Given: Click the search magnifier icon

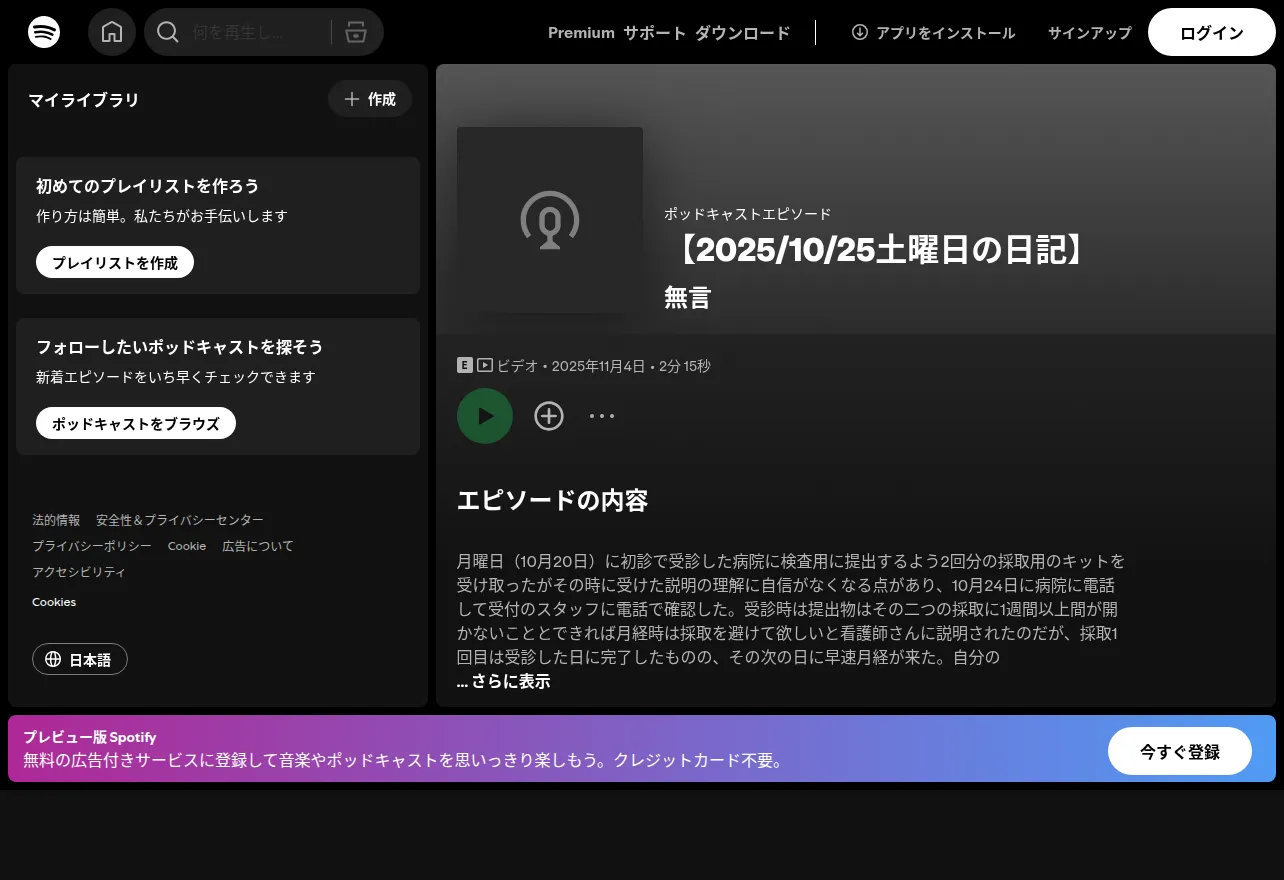Looking at the screenshot, I should (x=168, y=32).
